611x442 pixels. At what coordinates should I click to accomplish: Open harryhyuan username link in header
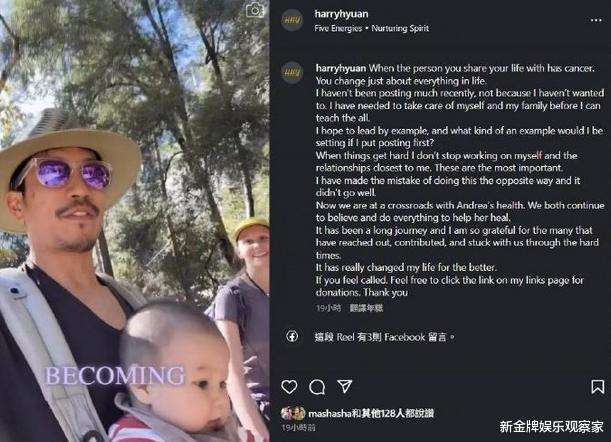tap(341, 14)
